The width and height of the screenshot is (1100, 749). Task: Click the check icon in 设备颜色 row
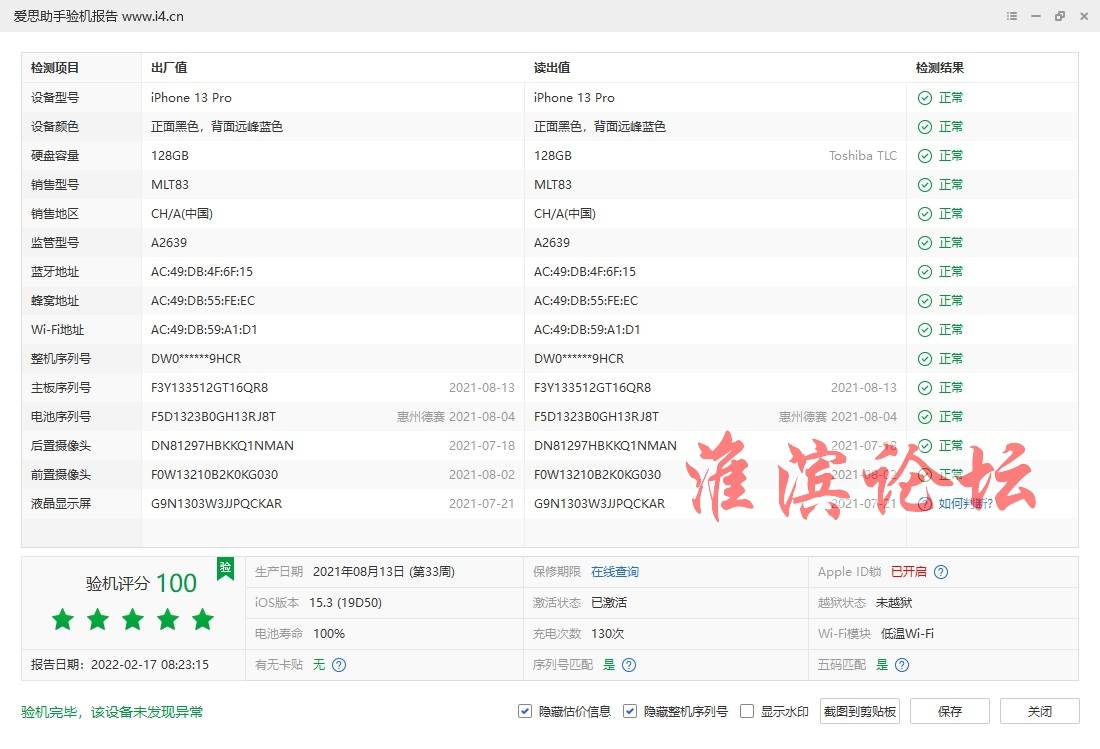925,126
